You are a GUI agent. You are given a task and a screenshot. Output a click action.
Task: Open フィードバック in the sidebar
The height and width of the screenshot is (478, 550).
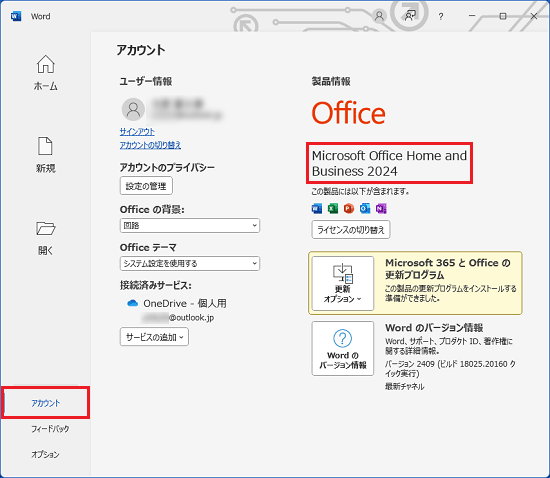50,429
